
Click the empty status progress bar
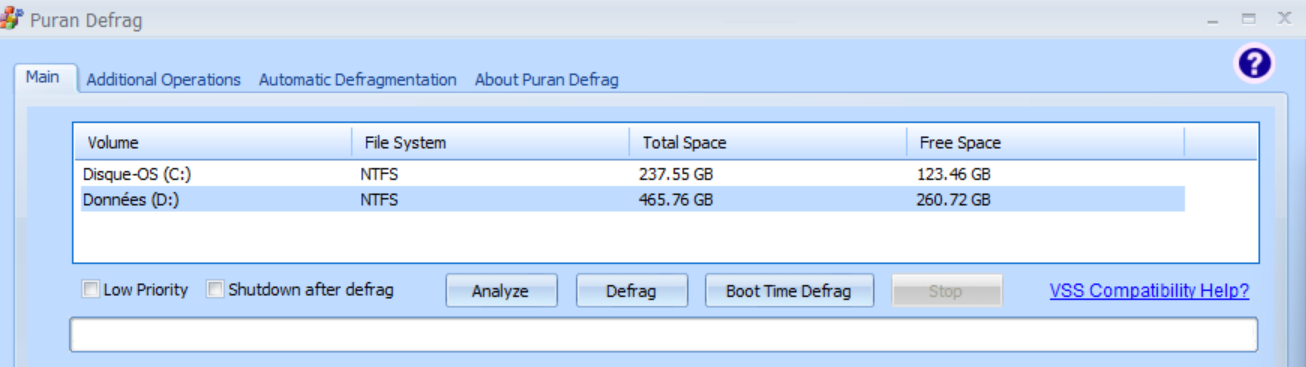click(x=663, y=334)
